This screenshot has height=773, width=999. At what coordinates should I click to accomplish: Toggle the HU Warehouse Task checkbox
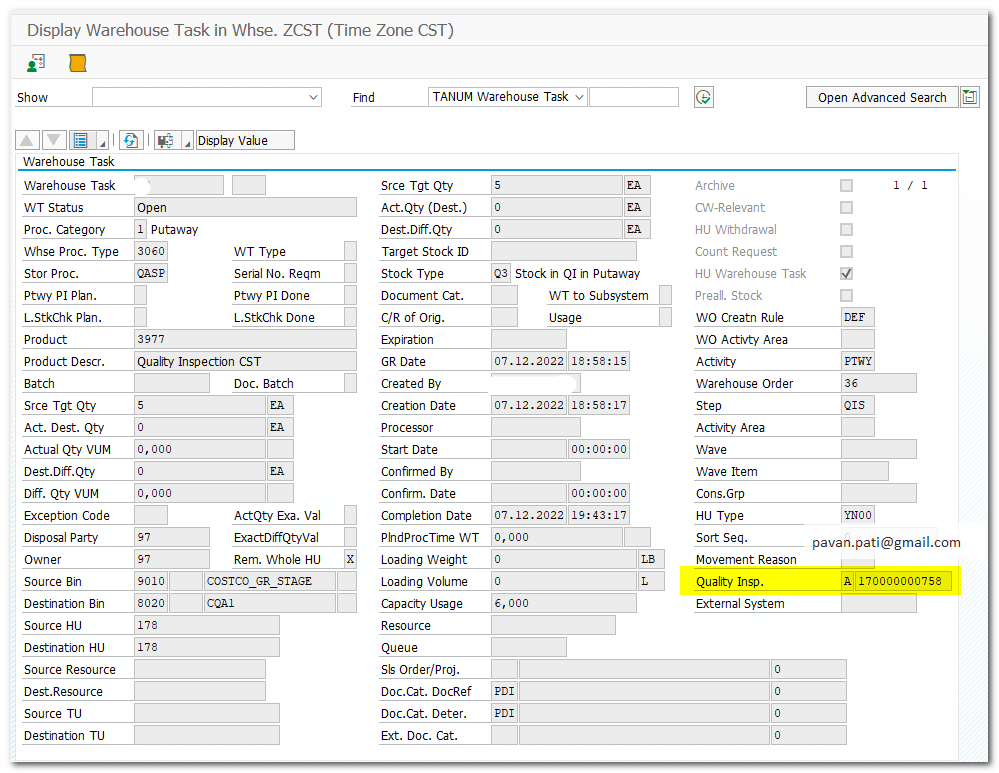coord(846,274)
